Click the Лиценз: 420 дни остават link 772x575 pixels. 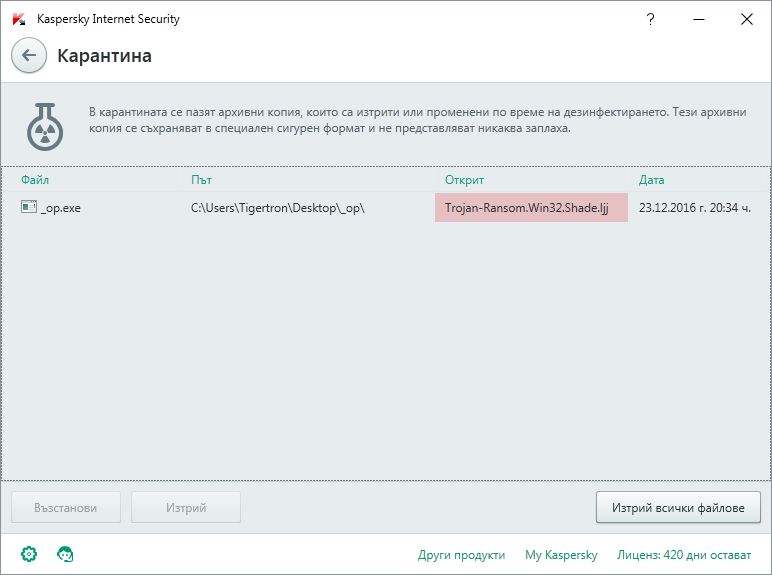684,555
